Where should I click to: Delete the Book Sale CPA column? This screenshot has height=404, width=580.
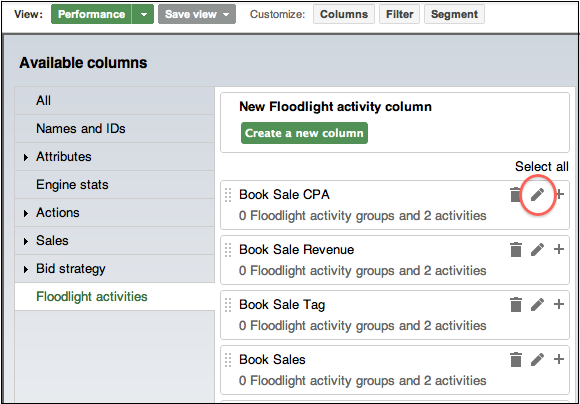(x=515, y=195)
